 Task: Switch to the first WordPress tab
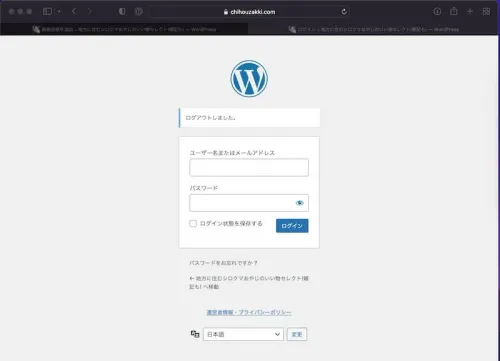124,29
